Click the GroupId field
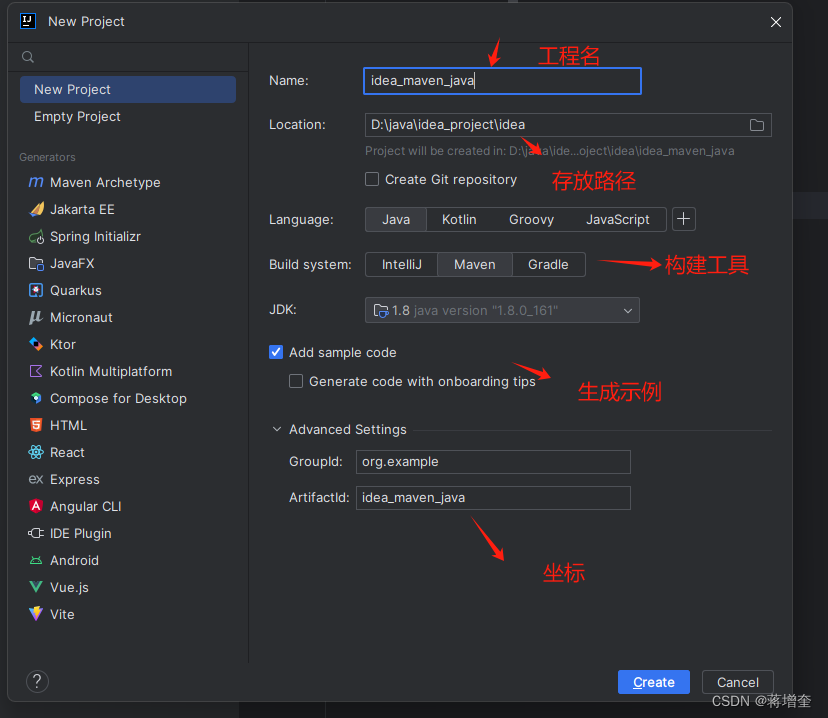828x718 pixels. (x=493, y=462)
